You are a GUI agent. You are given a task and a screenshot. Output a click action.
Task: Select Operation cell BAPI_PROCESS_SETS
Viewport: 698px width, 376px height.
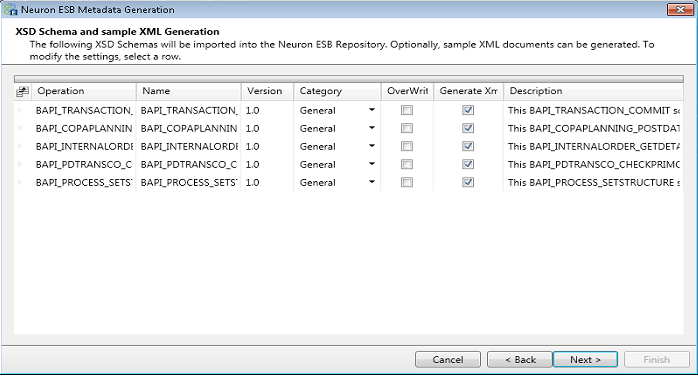[84, 182]
